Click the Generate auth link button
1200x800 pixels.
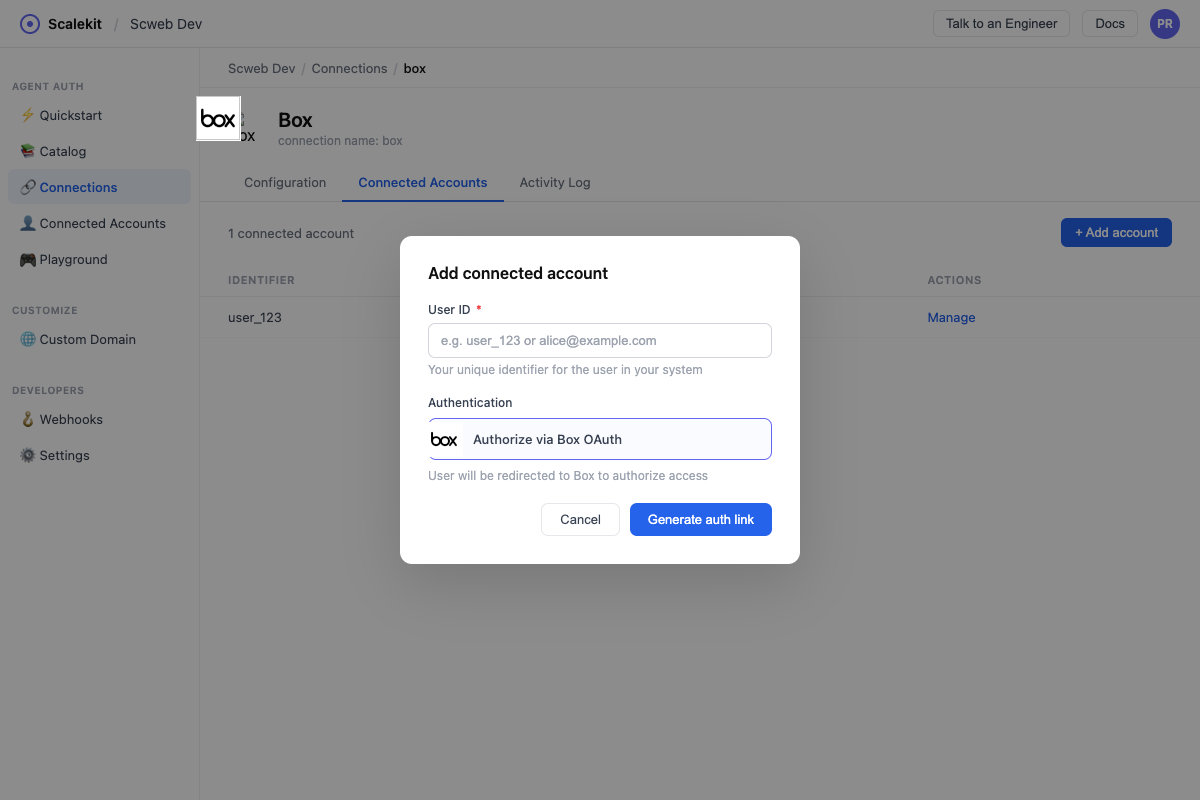point(700,519)
